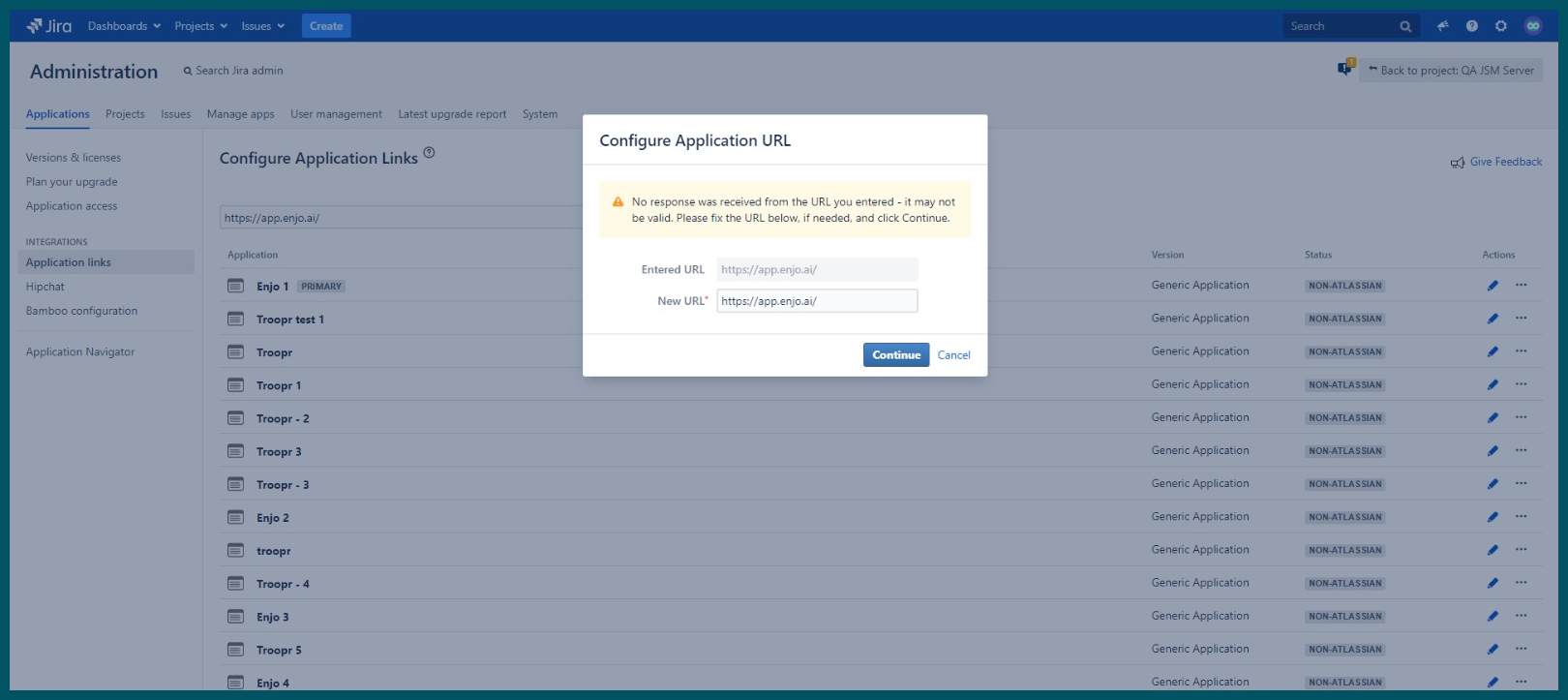
Task: Edit the Troopr test 1 application link
Action: [1493, 319]
